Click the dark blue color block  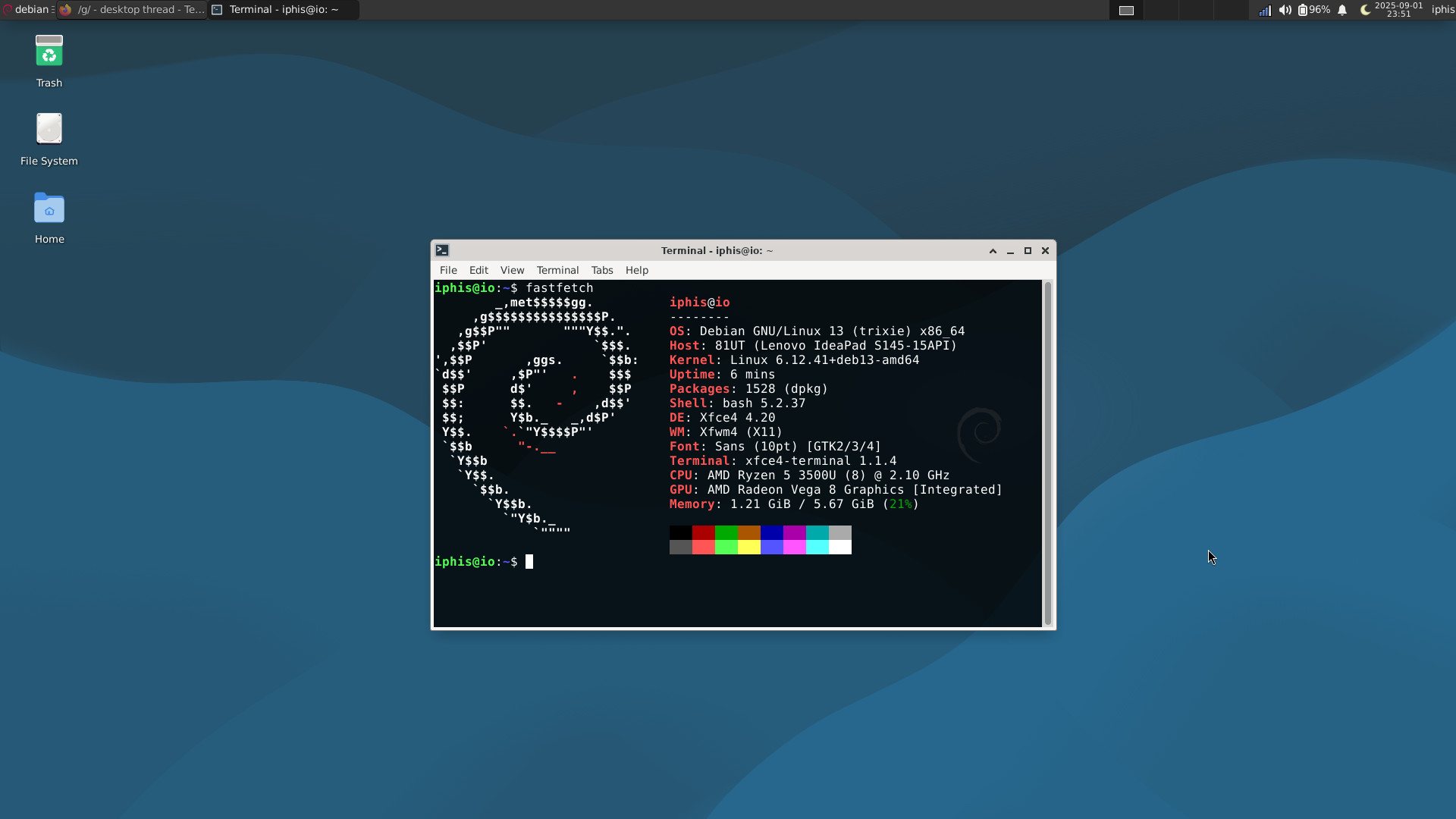(x=772, y=532)
